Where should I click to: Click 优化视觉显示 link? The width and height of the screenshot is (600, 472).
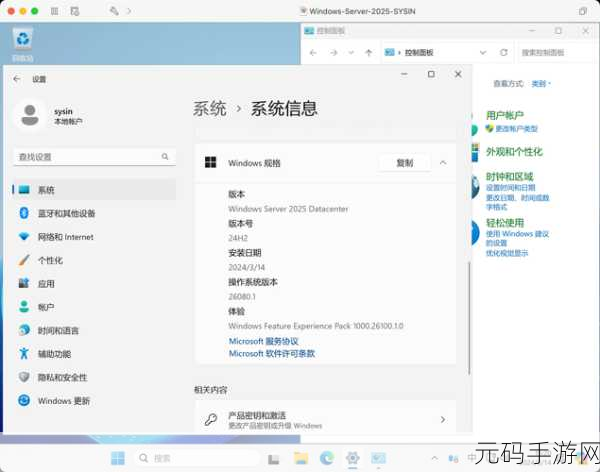pos(507,253)
